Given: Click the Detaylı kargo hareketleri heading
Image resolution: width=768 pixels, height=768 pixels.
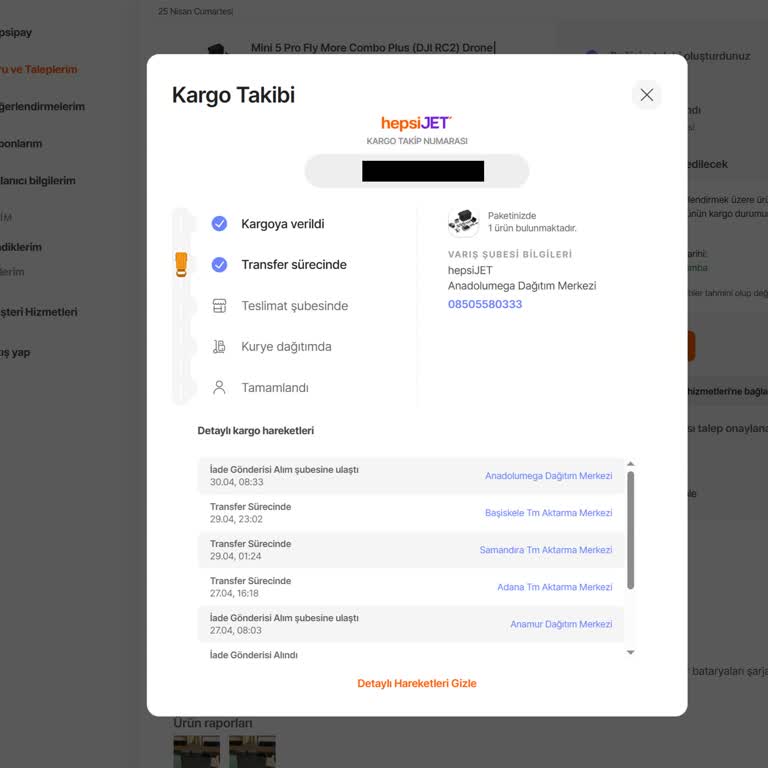Looking at the screenshot, I should (x=256, y=431).
